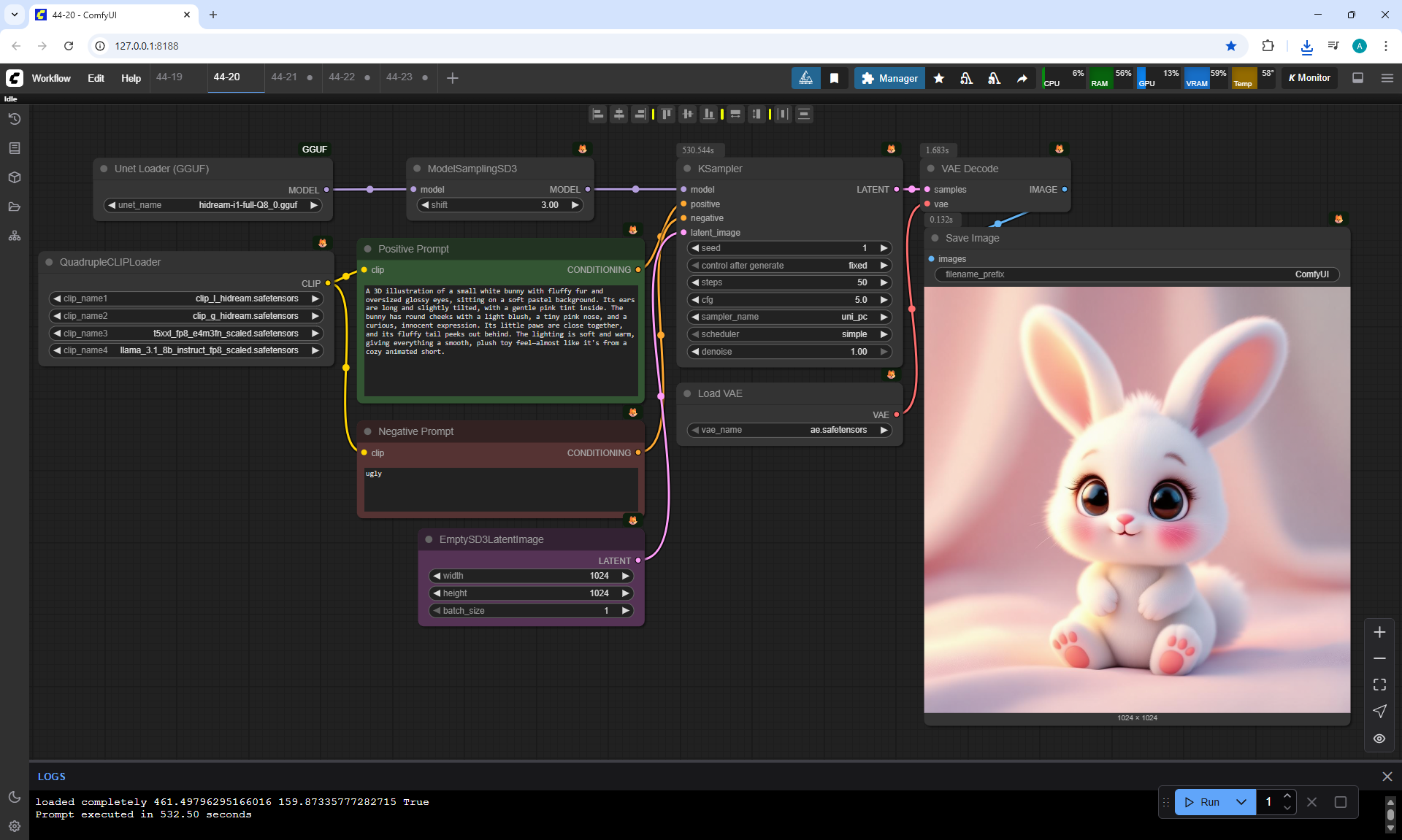Open the Workflow menu
1402x840 pixels.
[x=51, y=78]
